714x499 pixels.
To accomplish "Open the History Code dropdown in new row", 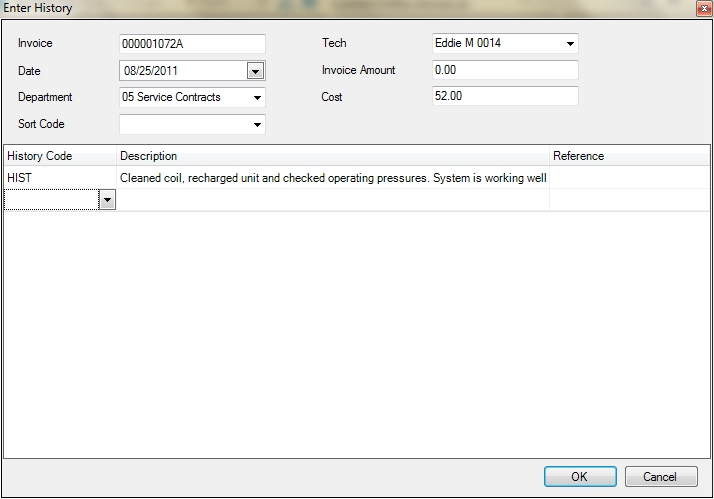I will pos(107,200).
